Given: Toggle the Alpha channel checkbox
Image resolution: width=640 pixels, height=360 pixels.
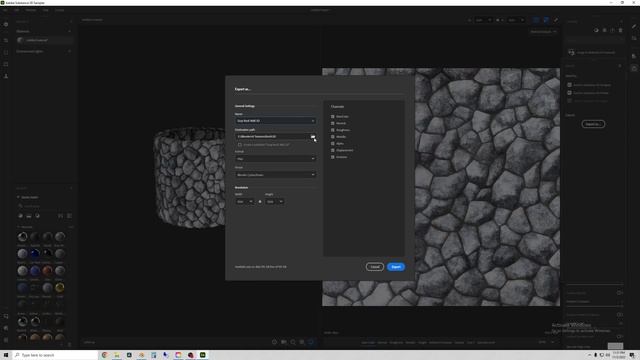Looking at the screenshot, I should tap(333, 144).
